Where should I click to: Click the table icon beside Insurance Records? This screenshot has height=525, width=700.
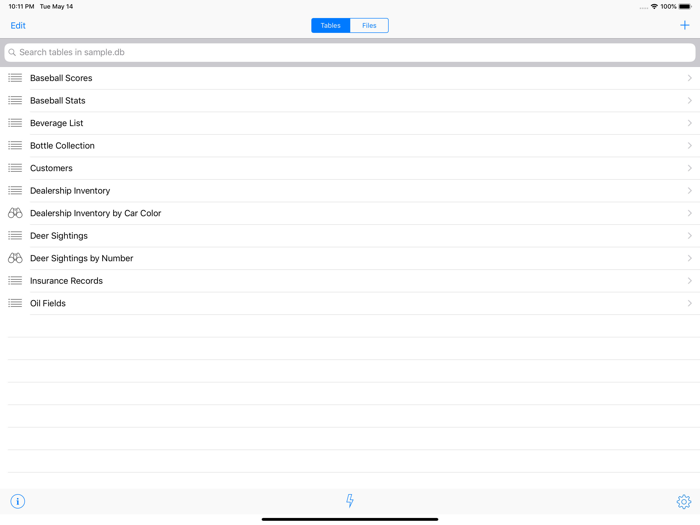(x=15, y=281)
